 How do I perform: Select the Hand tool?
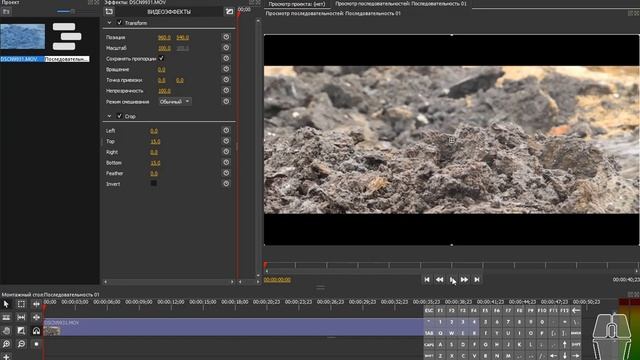6,331
